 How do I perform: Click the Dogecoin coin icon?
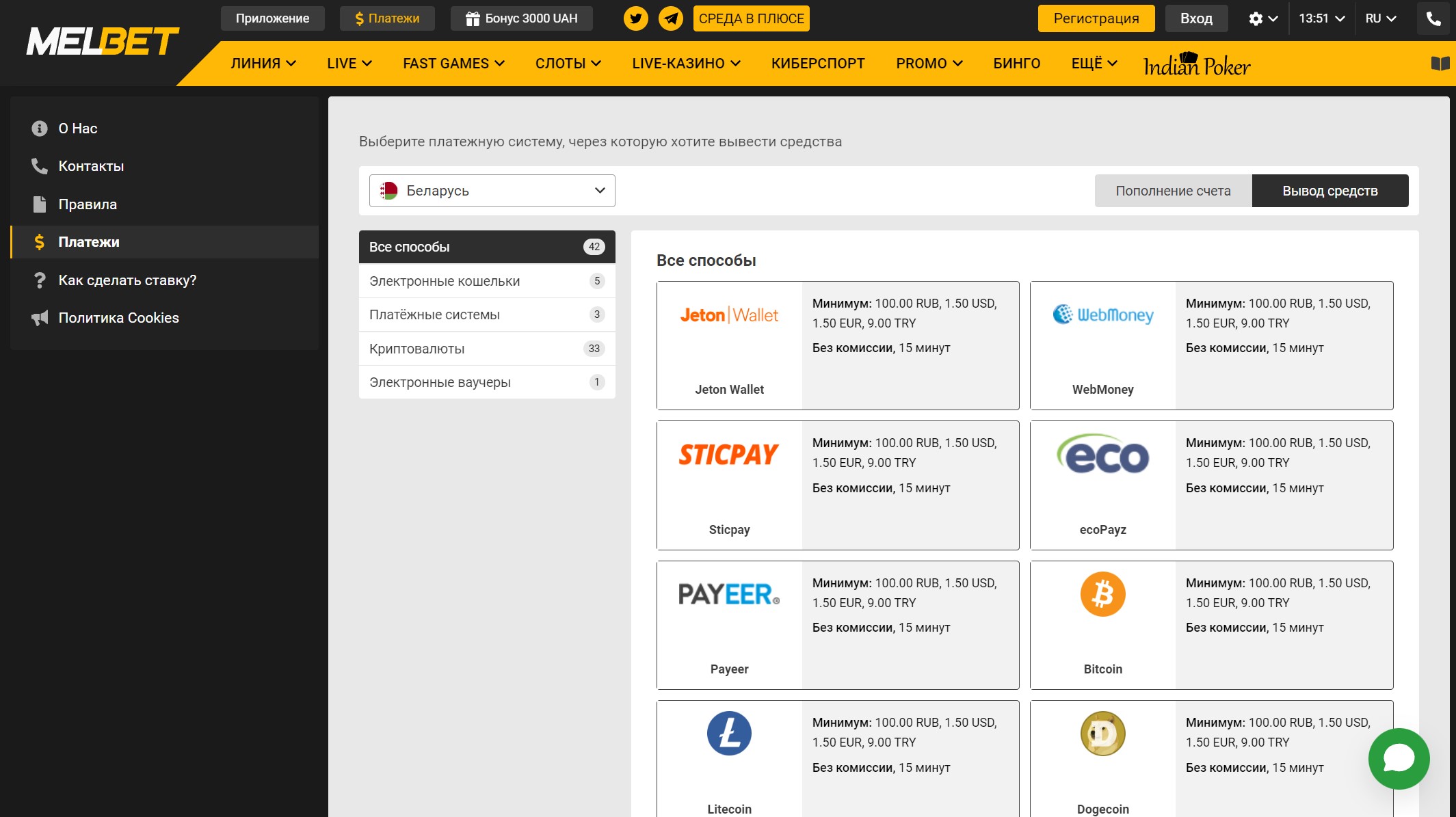pyautogui.click(x=1102, y=734)
